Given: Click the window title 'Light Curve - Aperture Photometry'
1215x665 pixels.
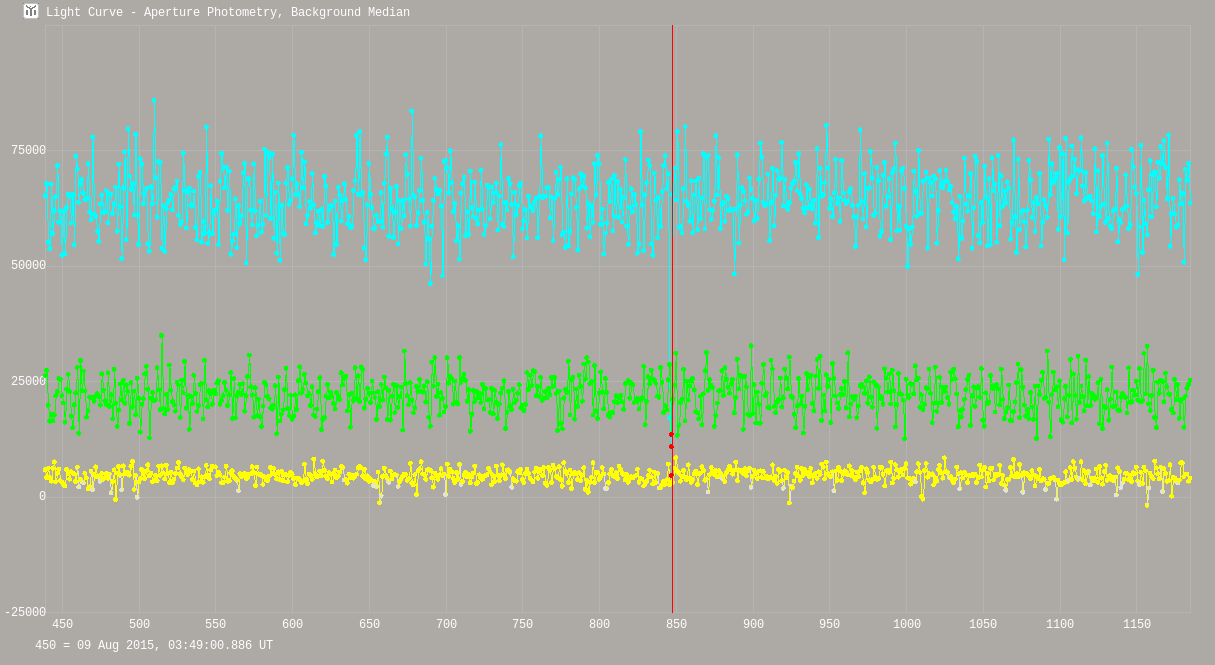Looking at the screenshot, I should 227,13.
